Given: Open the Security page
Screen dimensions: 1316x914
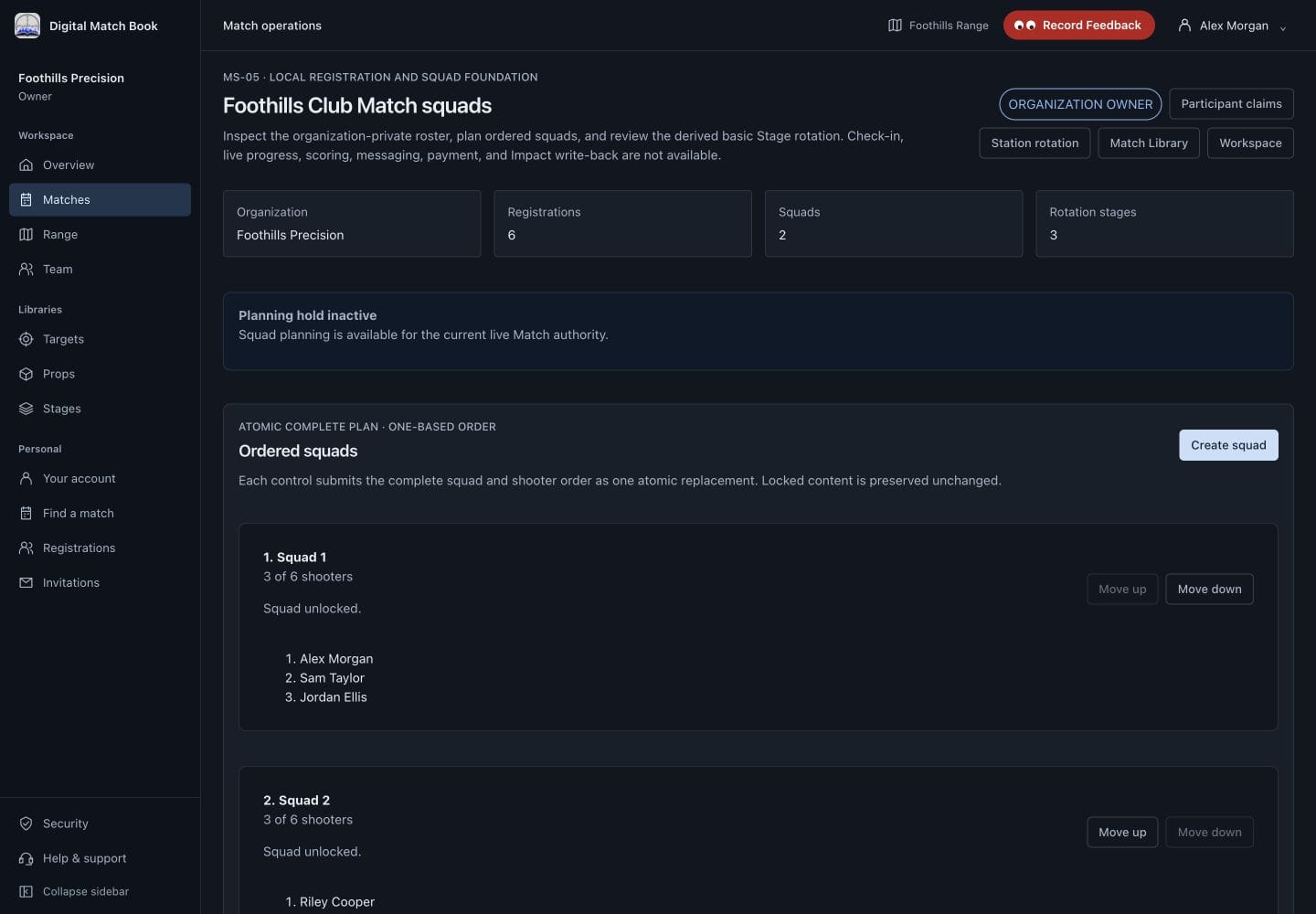Looking at the screenshot, I should [100, 824].
